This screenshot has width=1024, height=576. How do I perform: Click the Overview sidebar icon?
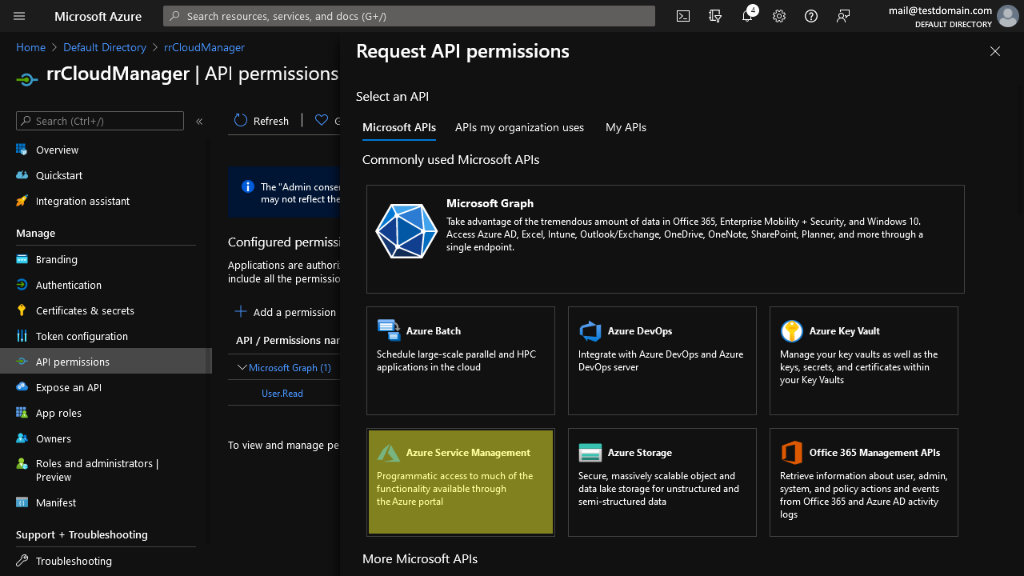click(22, 150)
